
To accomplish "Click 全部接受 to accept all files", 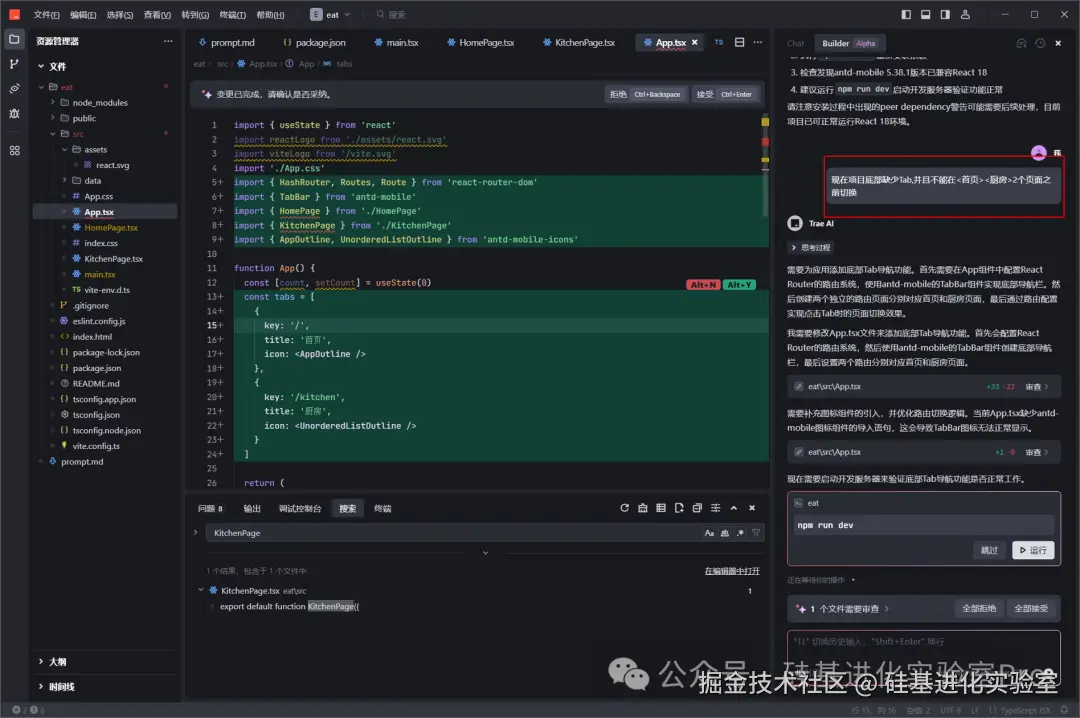I will (x=1031, y=608).
